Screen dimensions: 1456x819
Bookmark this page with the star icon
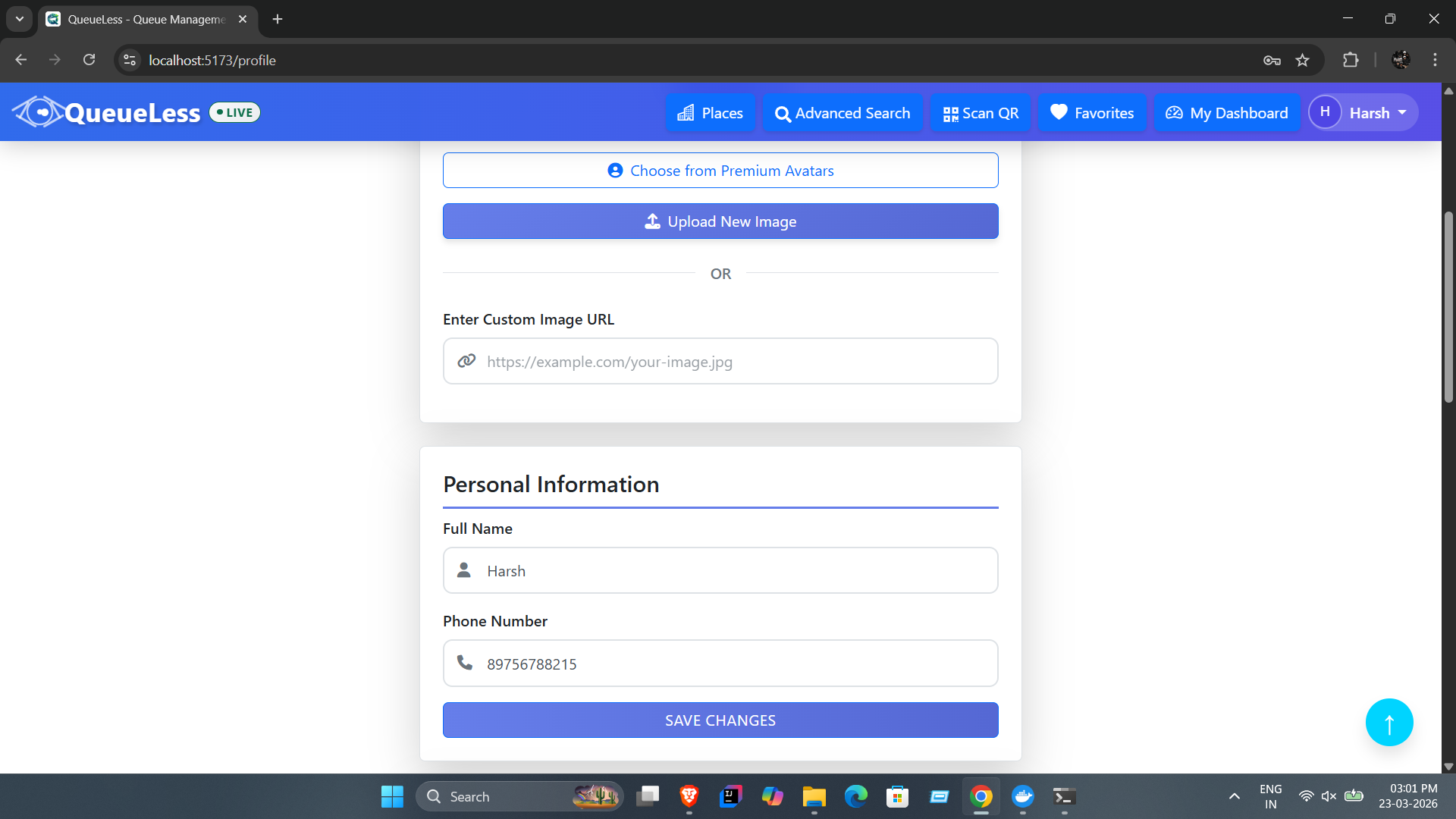click(x=1303, y=60)
